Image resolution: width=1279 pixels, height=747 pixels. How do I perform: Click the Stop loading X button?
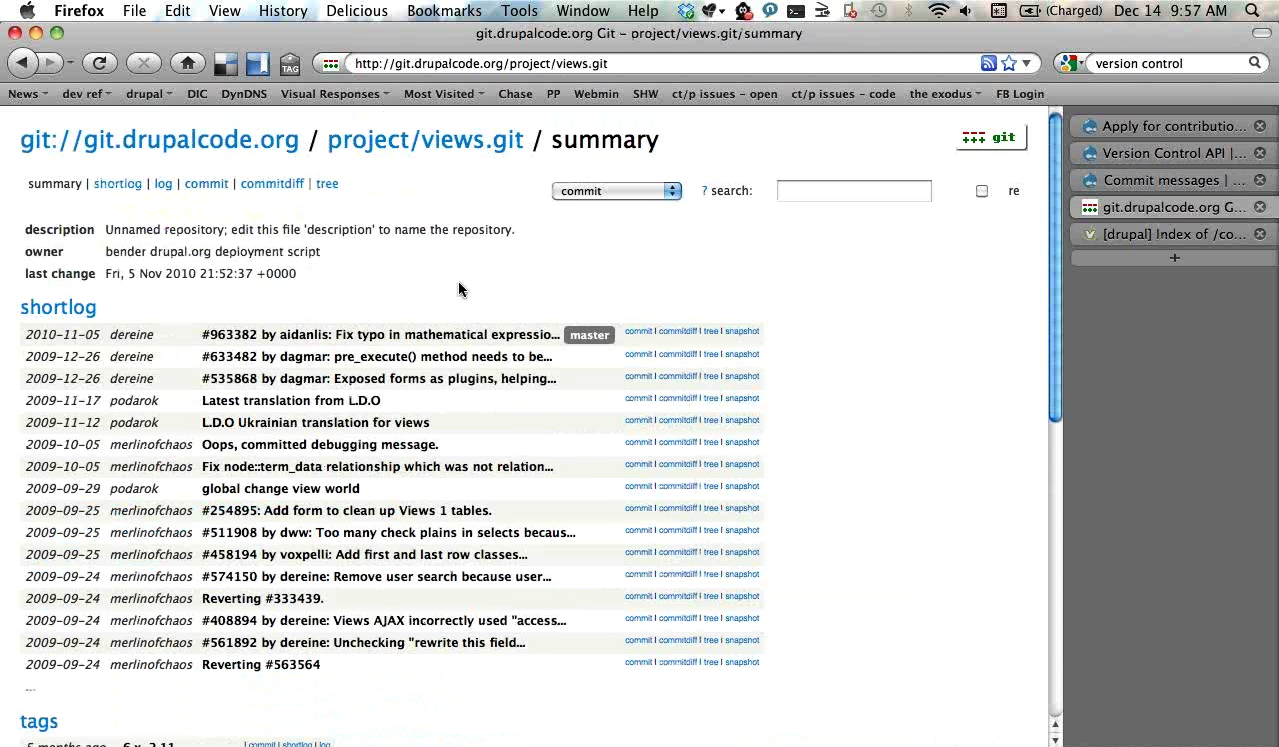(x=144, y=63)
